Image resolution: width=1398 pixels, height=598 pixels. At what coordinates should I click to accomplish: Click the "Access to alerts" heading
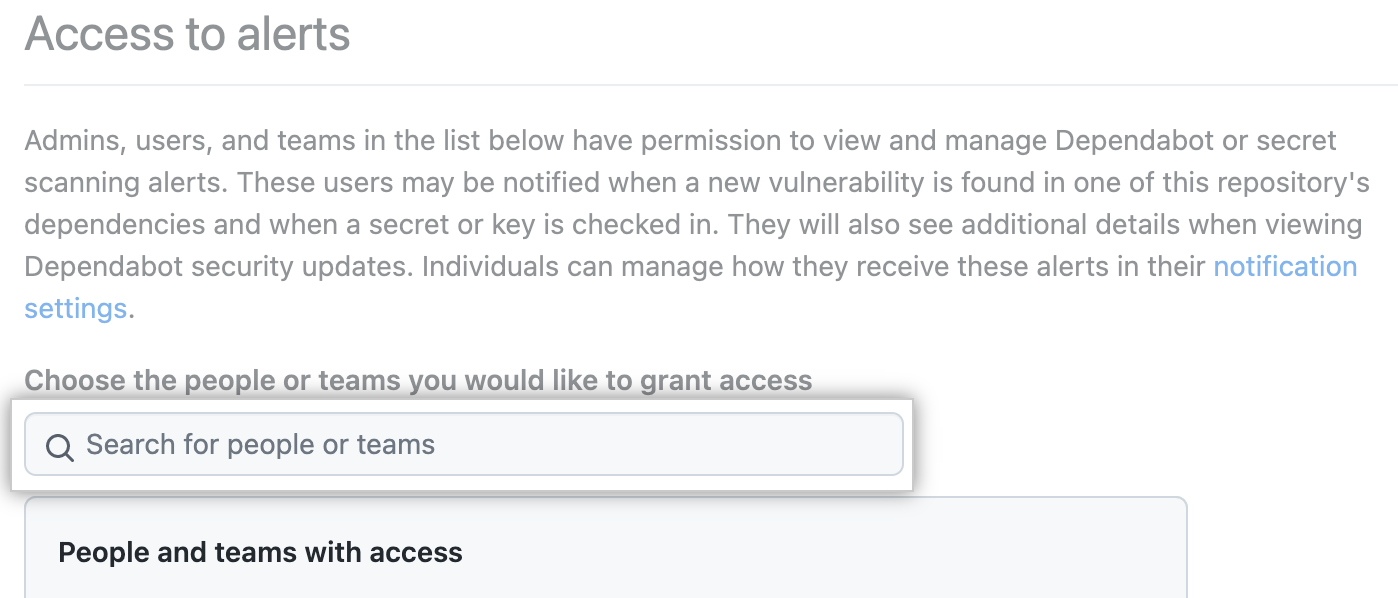pyautogui.click(x=188, y=34)
